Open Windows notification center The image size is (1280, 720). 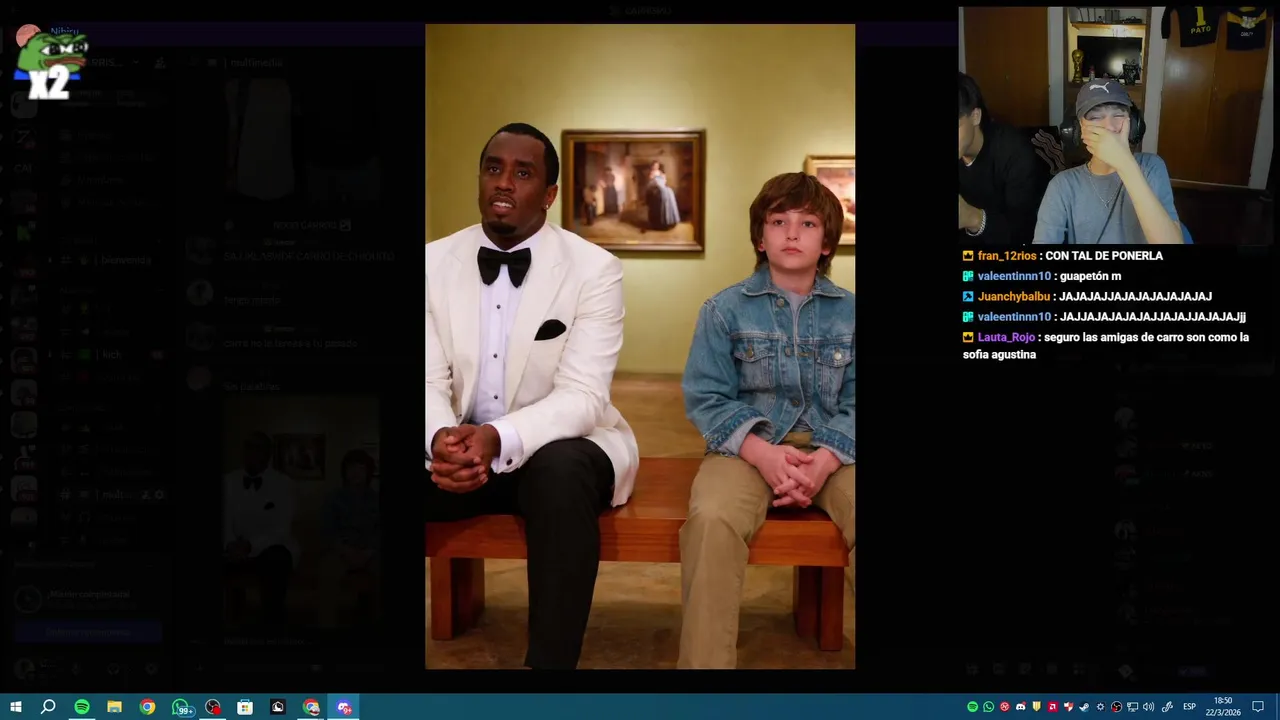pos(1258,707)
